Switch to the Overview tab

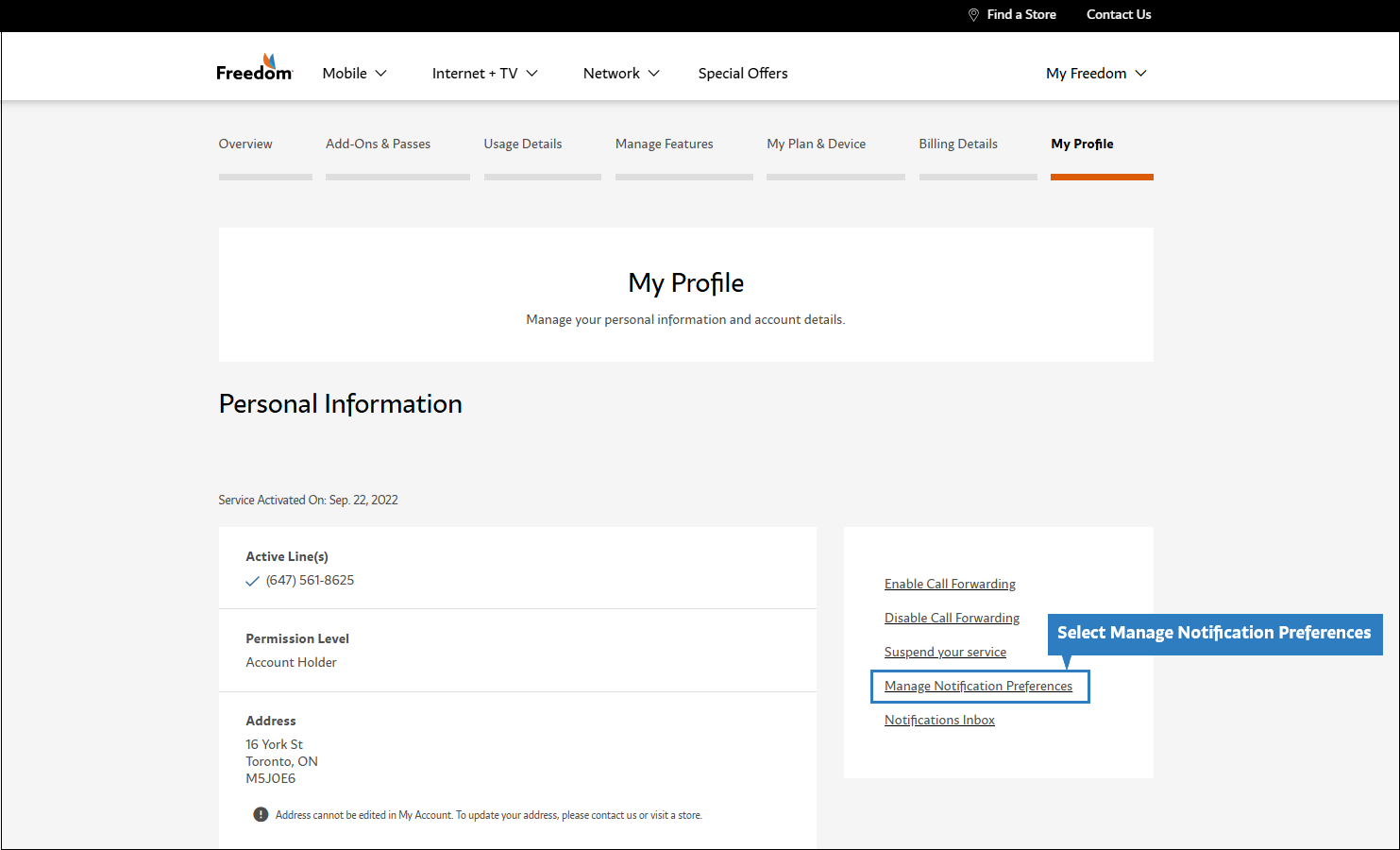click(x=245, y=144)
